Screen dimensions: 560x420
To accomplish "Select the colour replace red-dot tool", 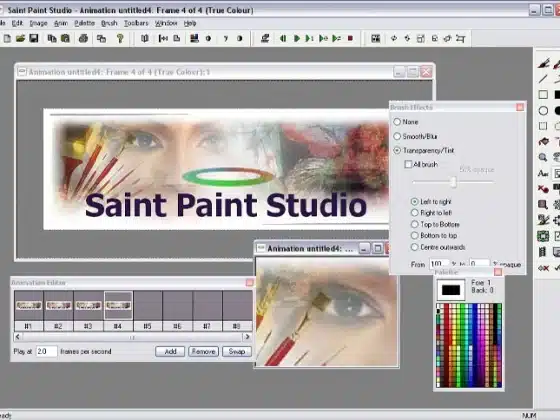I will (543, 189).
